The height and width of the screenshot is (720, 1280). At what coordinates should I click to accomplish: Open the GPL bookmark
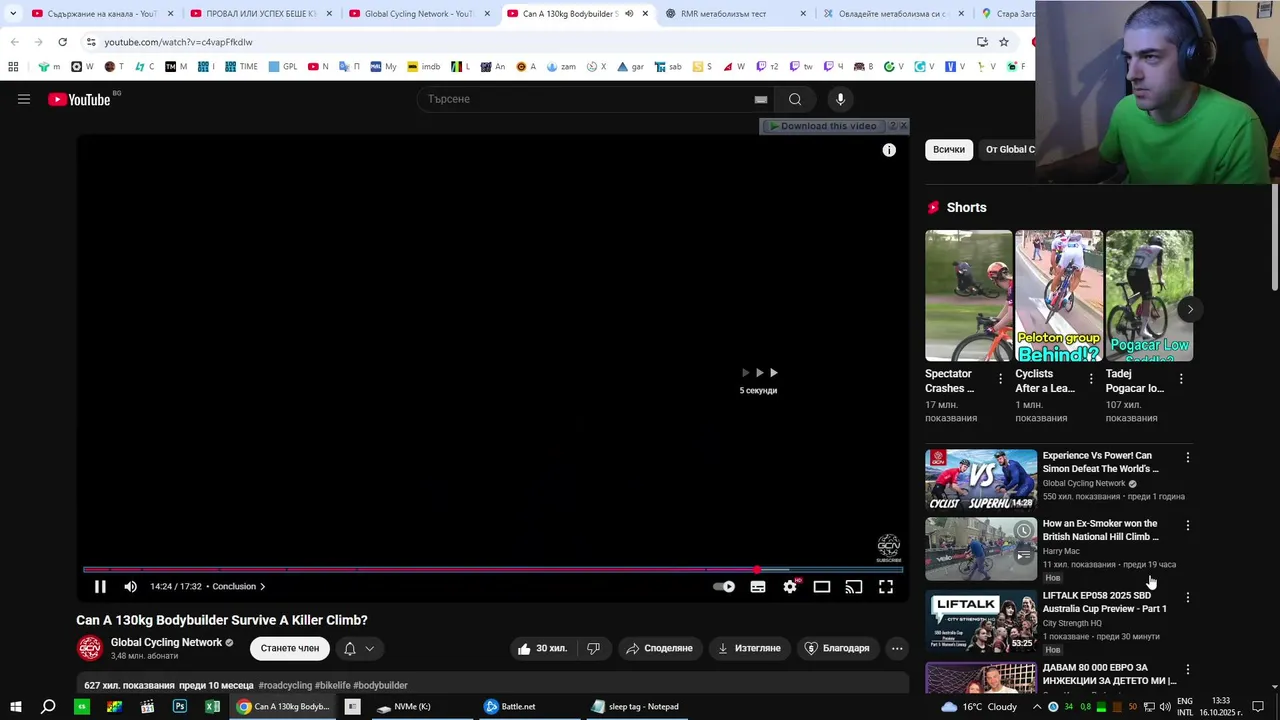[x=282, y=67]
